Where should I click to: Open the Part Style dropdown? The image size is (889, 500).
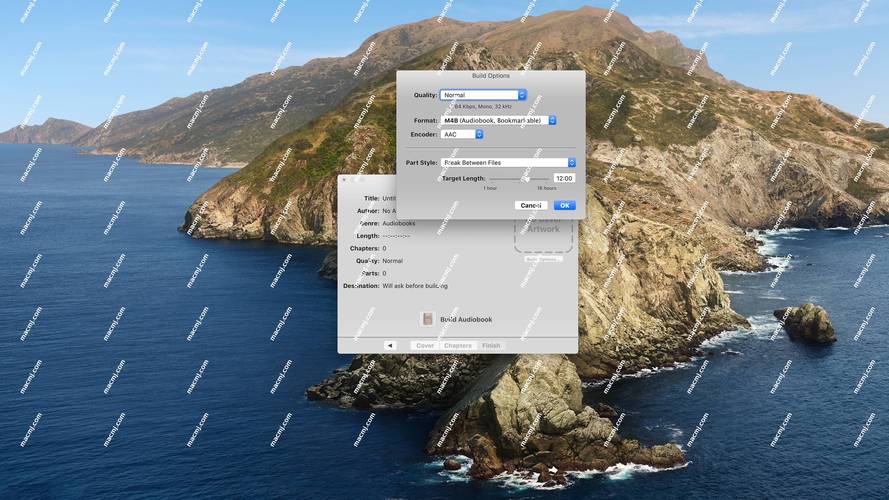click(x=509, y=162)
